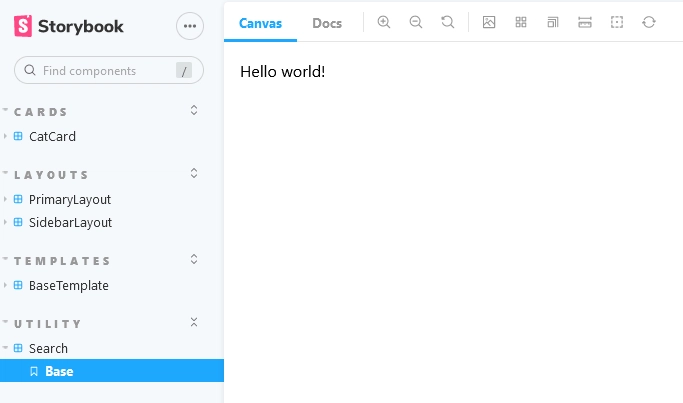Screen dimensions: 683x403
Task: Switch to the Docs tab
Action: [327, 23]
